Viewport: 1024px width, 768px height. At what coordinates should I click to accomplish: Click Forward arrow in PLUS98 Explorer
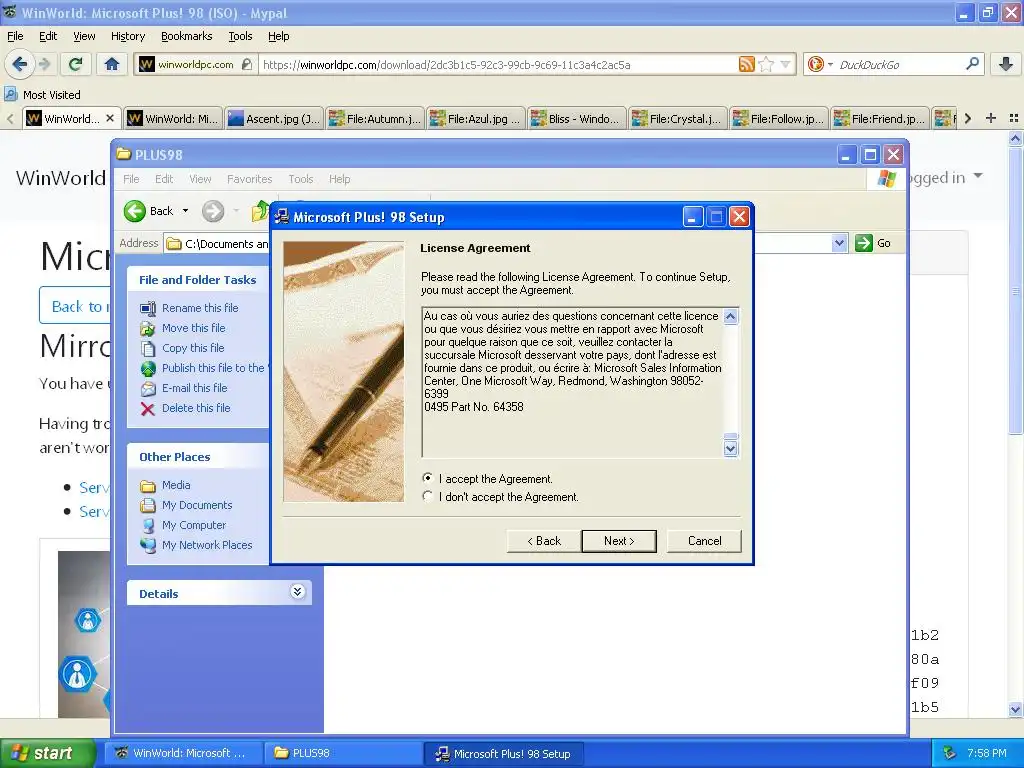click(213, 211)
